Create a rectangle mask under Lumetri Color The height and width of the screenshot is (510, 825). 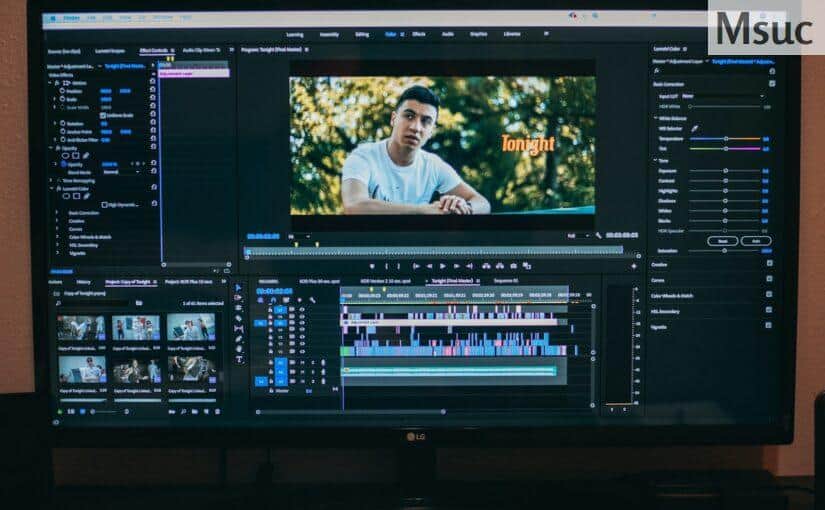[77, 196]
